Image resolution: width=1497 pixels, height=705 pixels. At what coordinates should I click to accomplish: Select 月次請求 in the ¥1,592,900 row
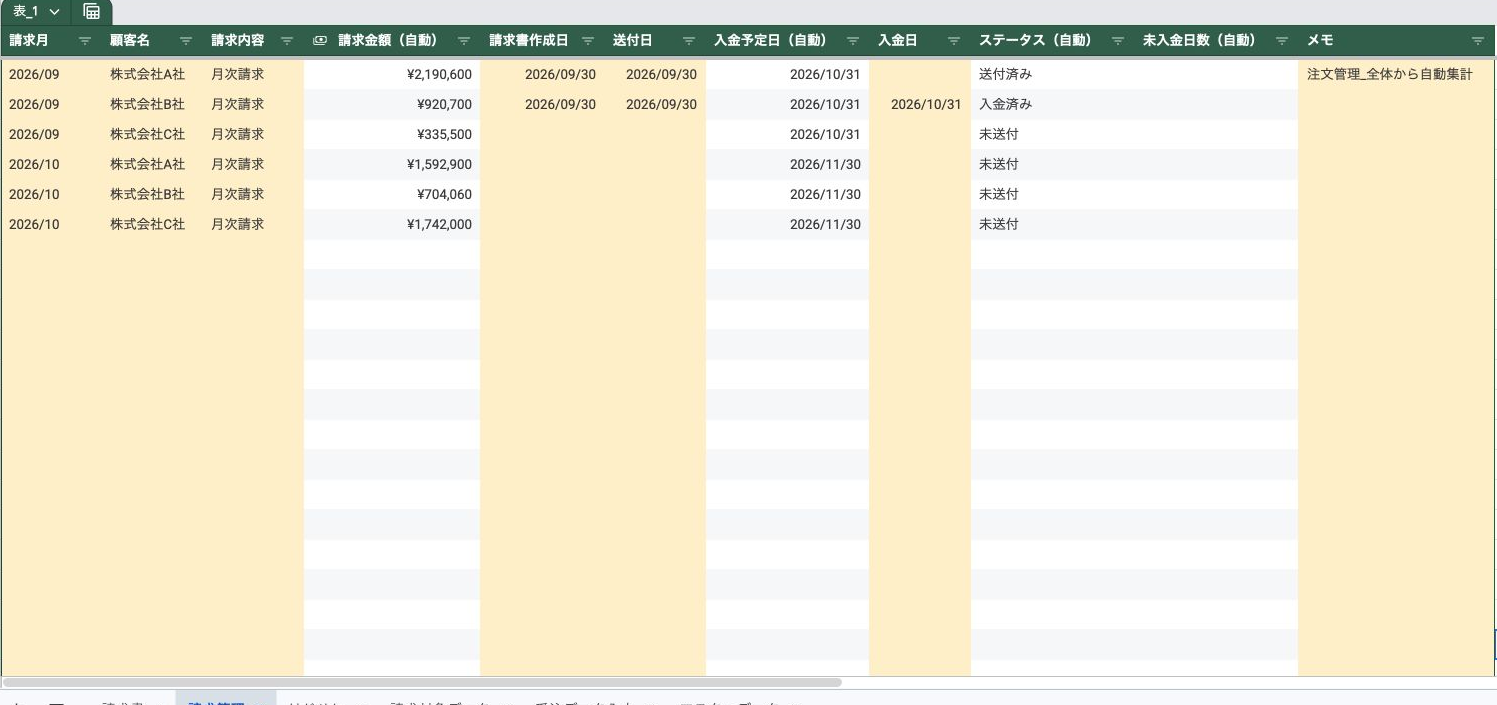click(x=253, y=164)
